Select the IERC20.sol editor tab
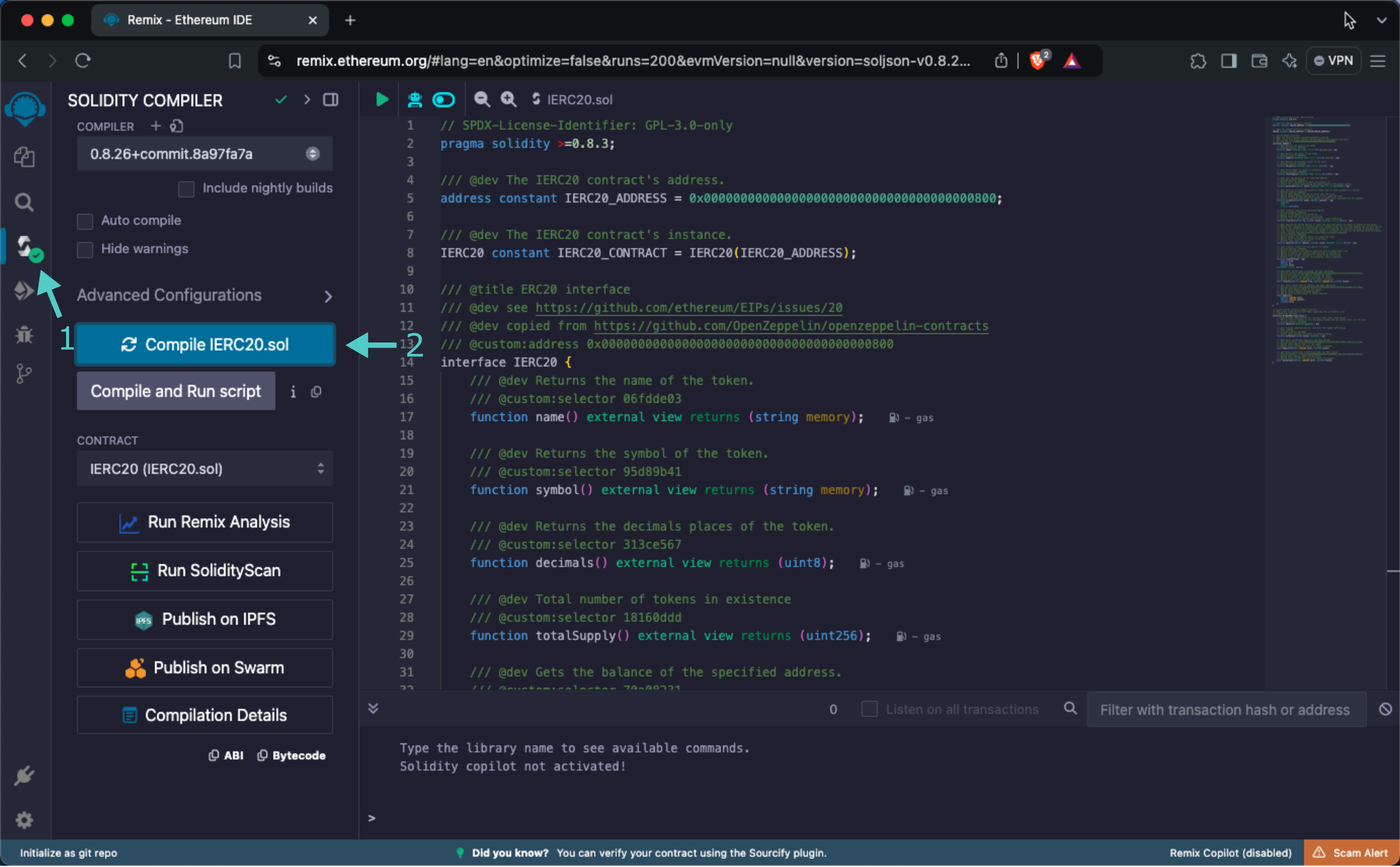Screen dimensions: 1400x867 tap(572, 100)
